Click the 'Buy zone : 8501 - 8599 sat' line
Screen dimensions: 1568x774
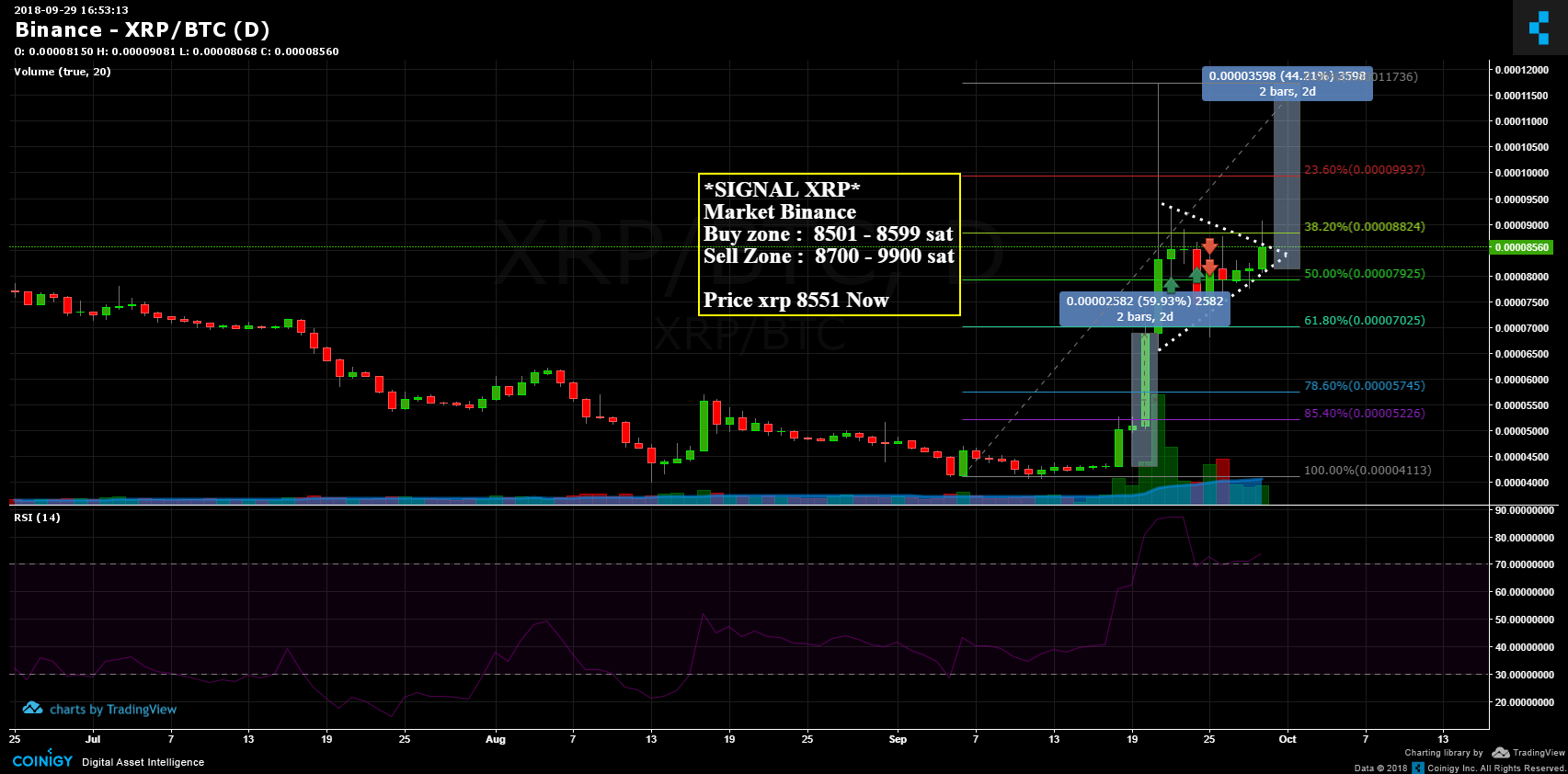tap(829, 233)
